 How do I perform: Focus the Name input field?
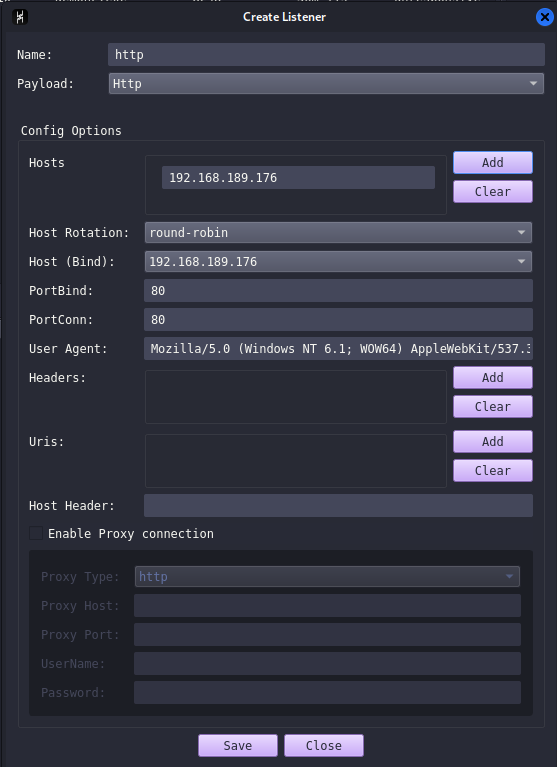click(x=326, y=54)
